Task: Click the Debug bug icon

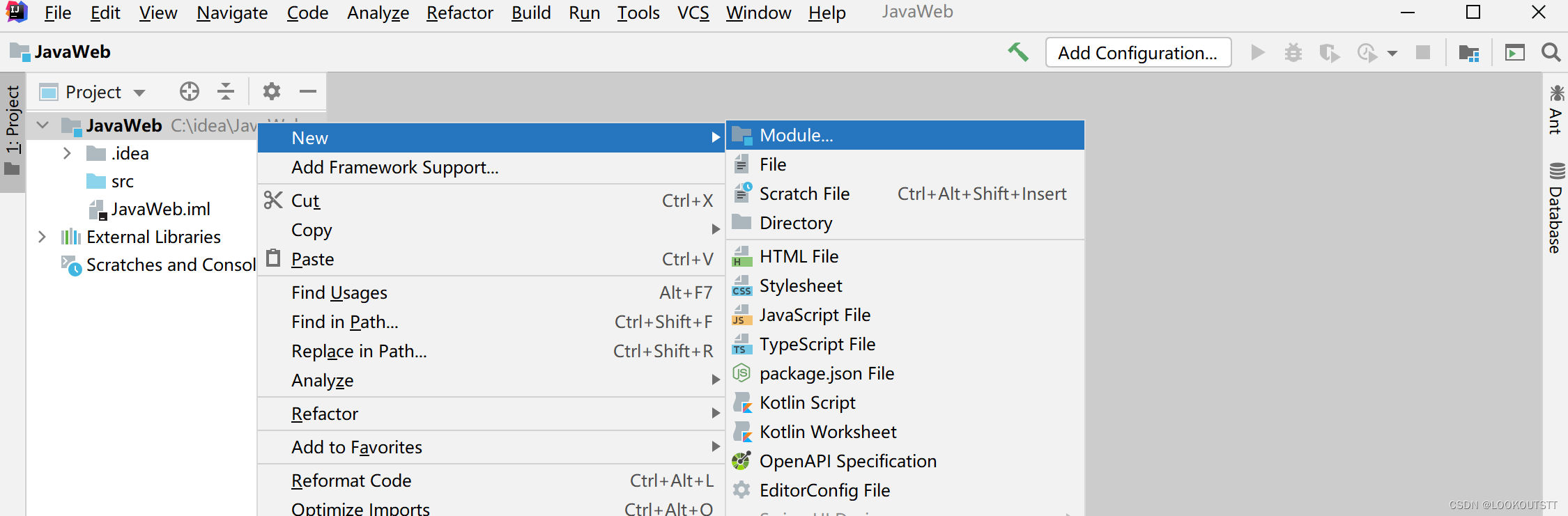Action: tap(1293, 52)
